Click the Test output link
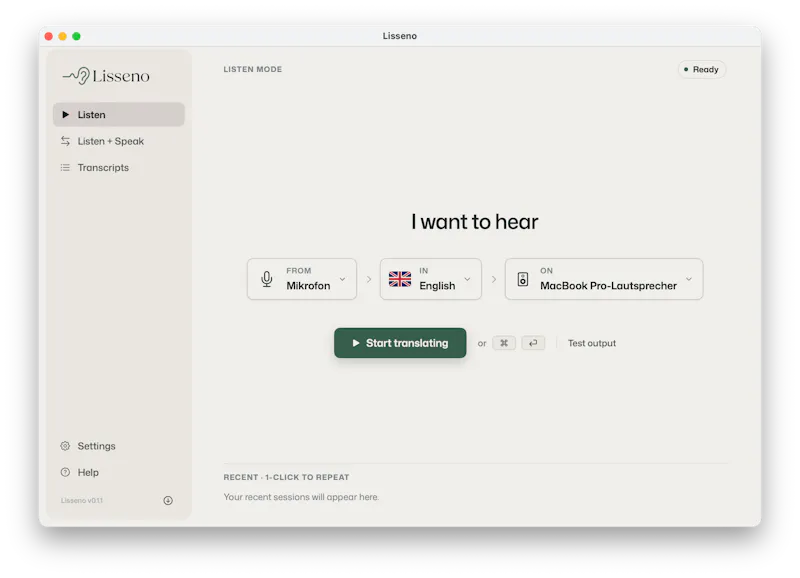The image size is (800, 578). (x=592, y=343)
